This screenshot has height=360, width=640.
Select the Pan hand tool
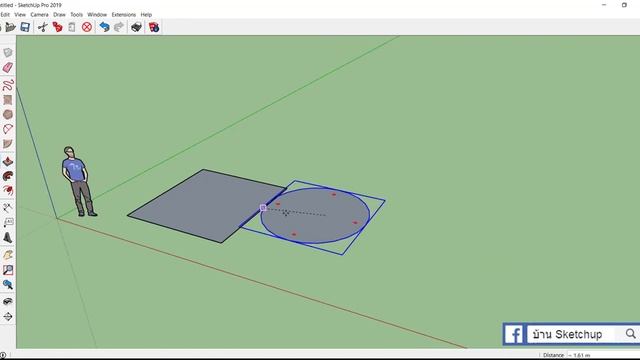pyautogui.click(x=8, y=255)
